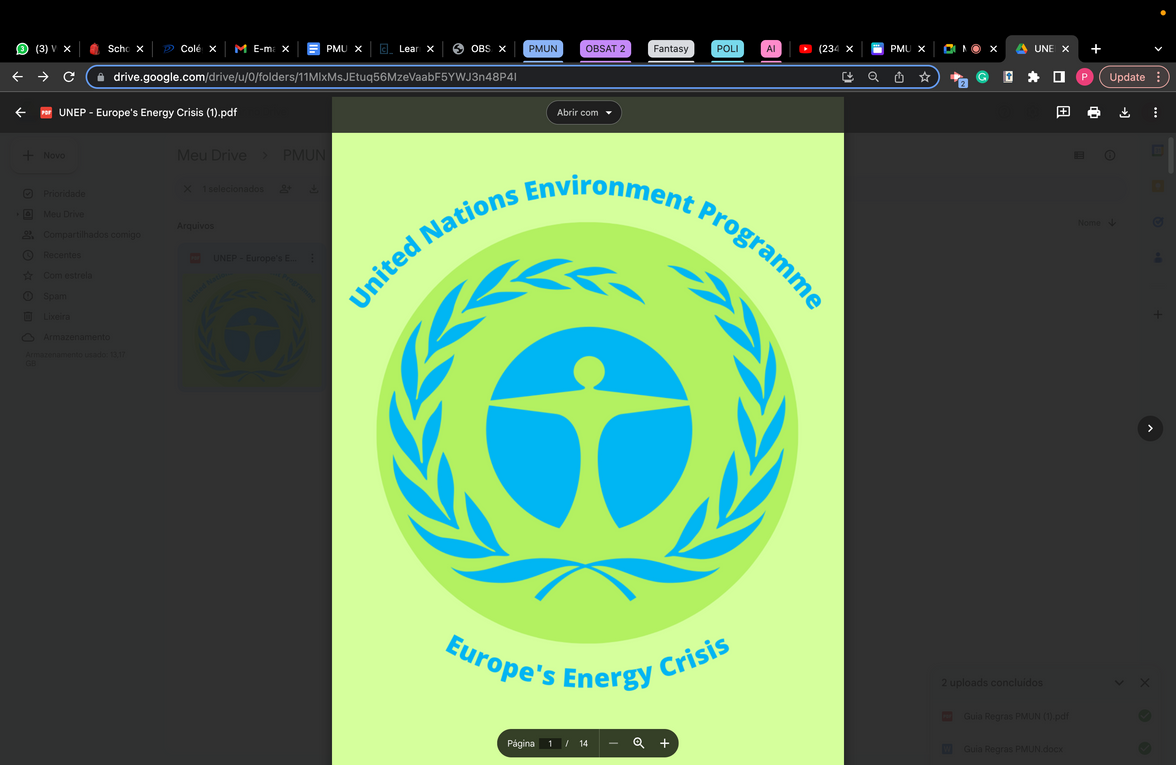Viewport: 1176px width, 765px height.
Task: Expand the AI tab group
Action: [771, 49]
